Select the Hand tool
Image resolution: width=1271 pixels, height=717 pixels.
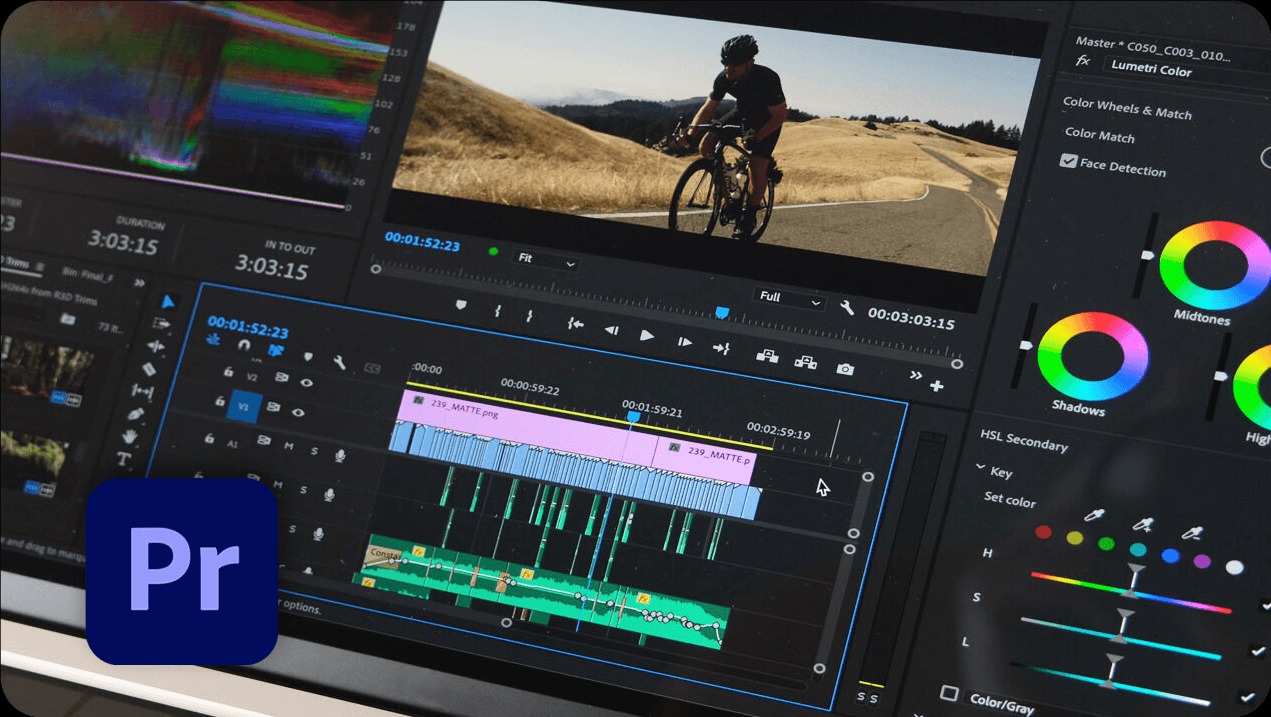[129, 436]
